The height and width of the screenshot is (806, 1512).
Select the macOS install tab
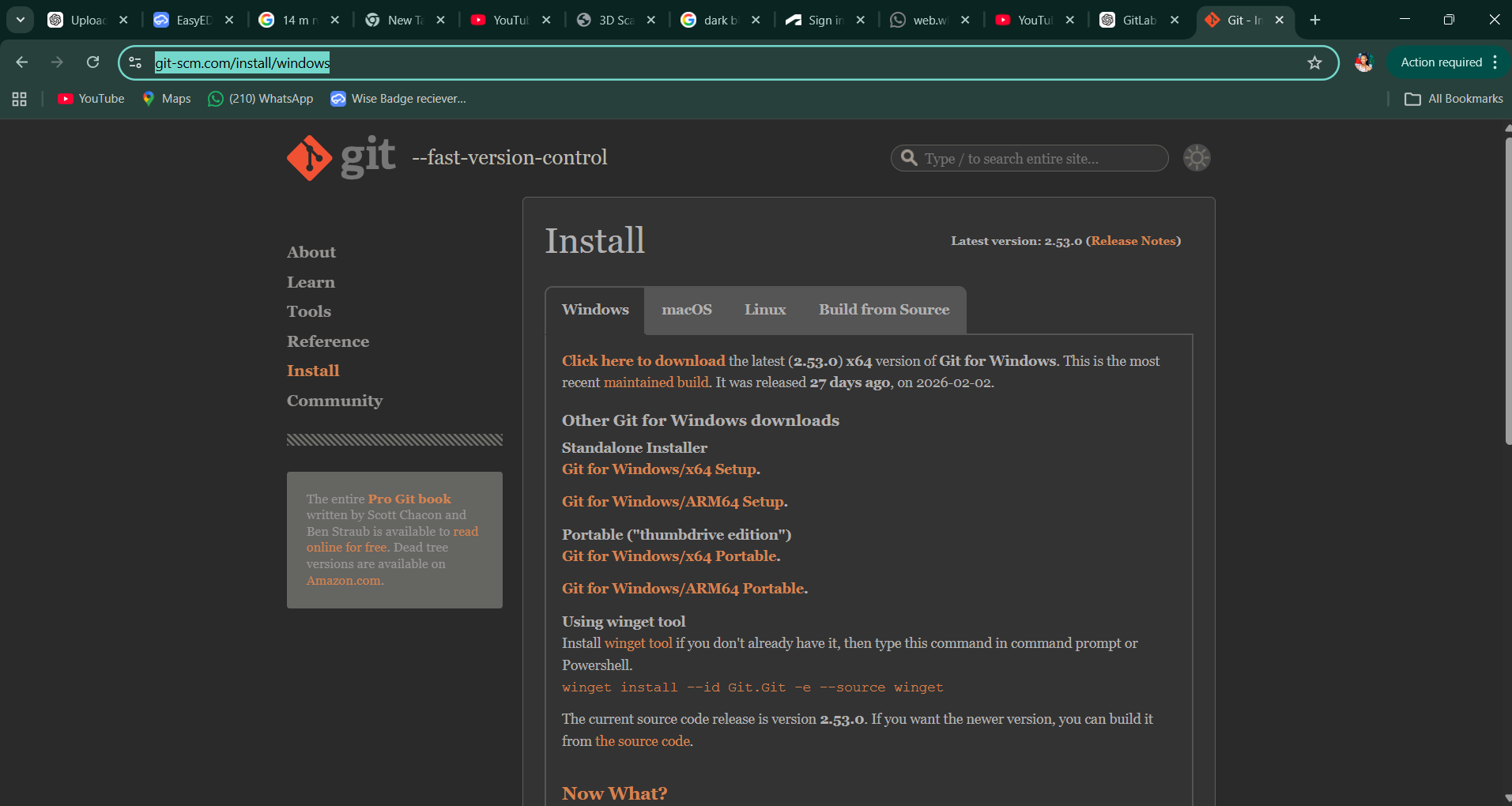click(687, 310)
